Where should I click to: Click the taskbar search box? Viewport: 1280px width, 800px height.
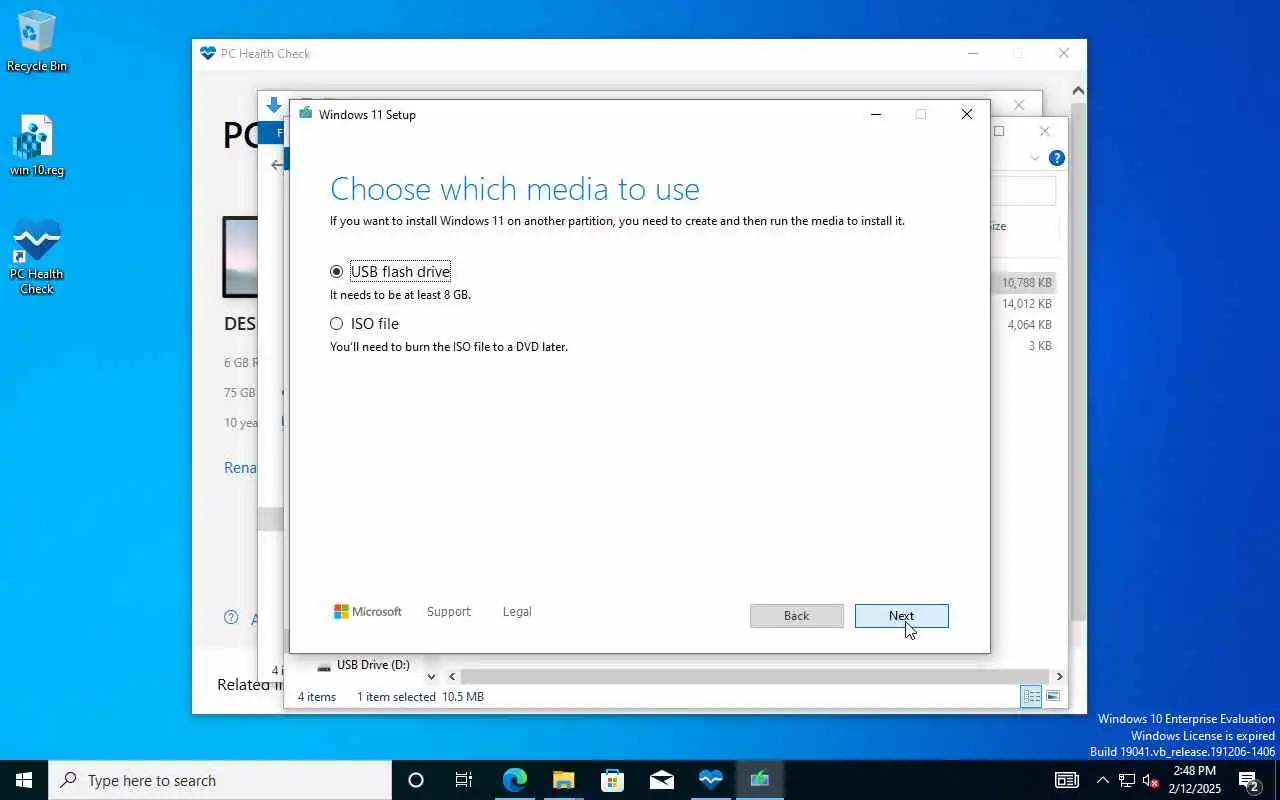pos(220,780)
